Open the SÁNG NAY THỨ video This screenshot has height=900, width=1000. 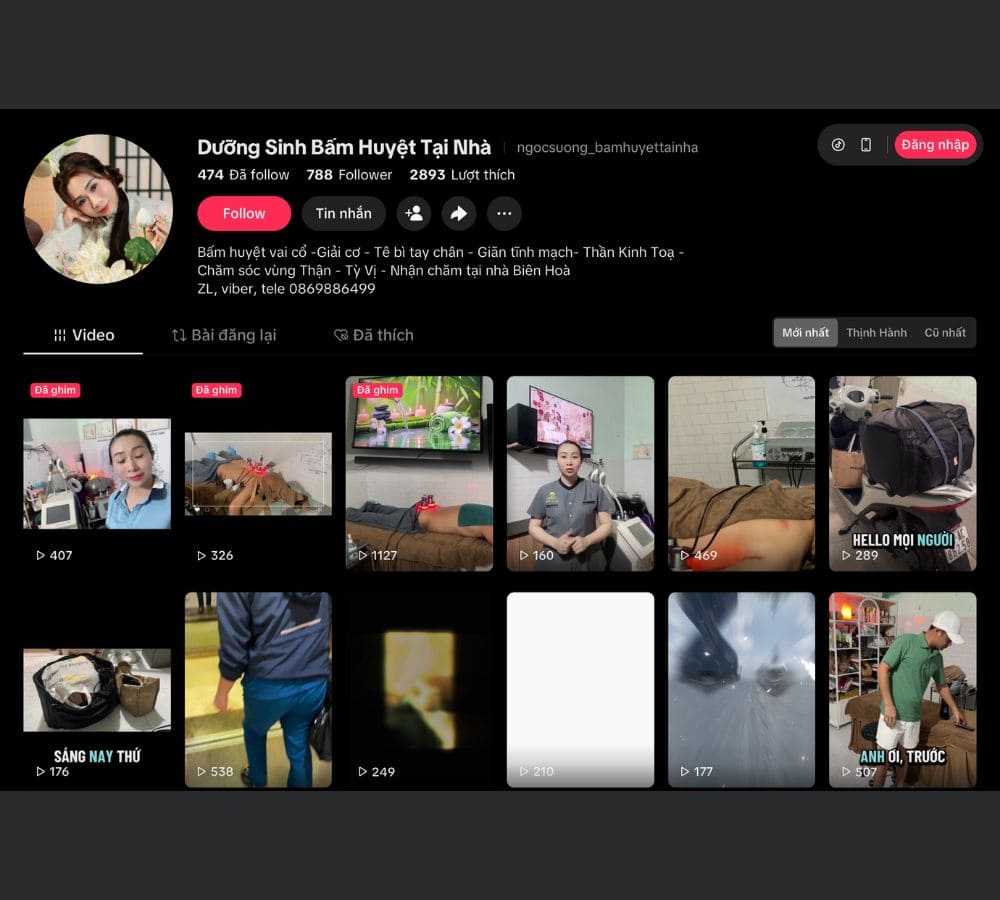pyautogui.click(x=97, y=690)
